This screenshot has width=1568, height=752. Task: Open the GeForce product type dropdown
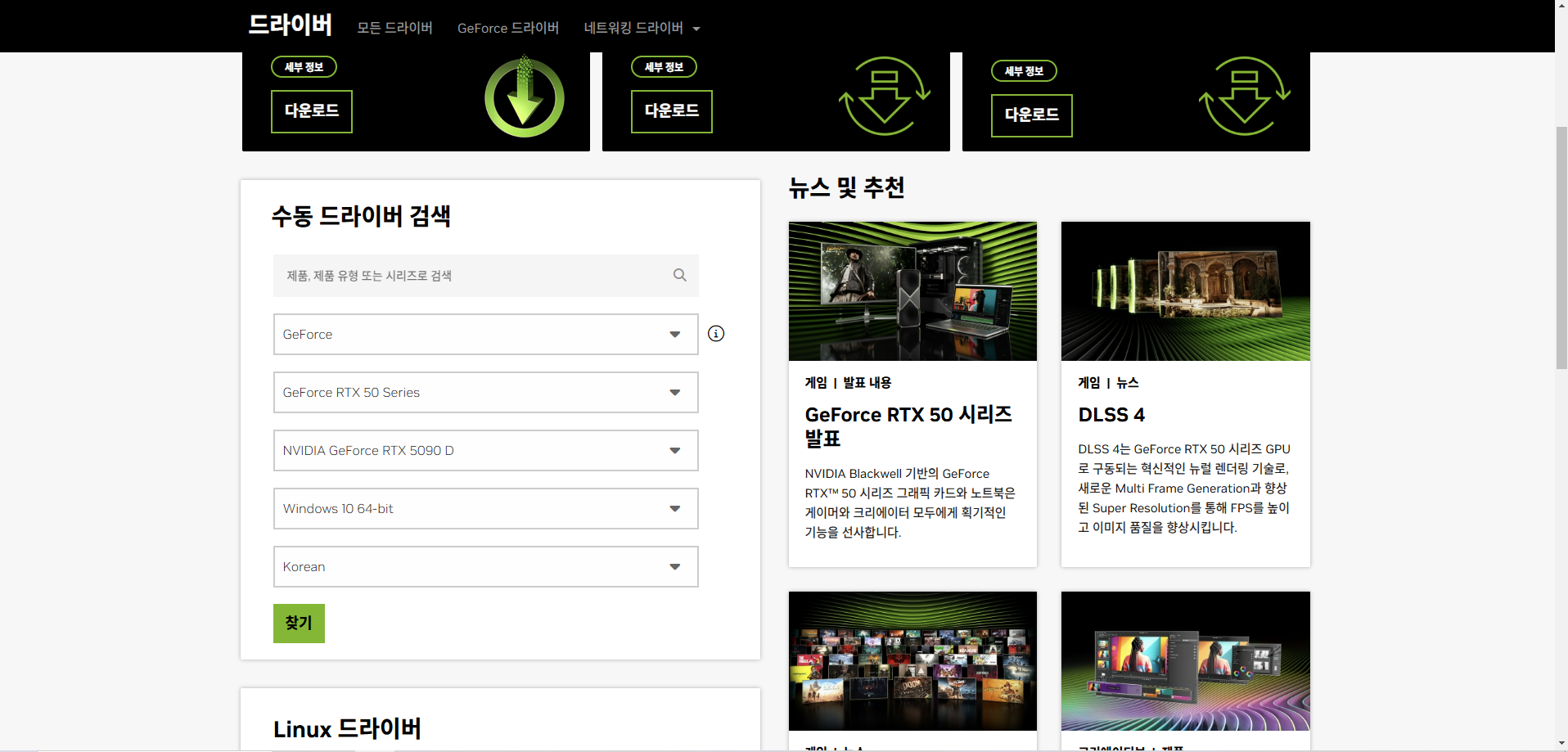485,335
